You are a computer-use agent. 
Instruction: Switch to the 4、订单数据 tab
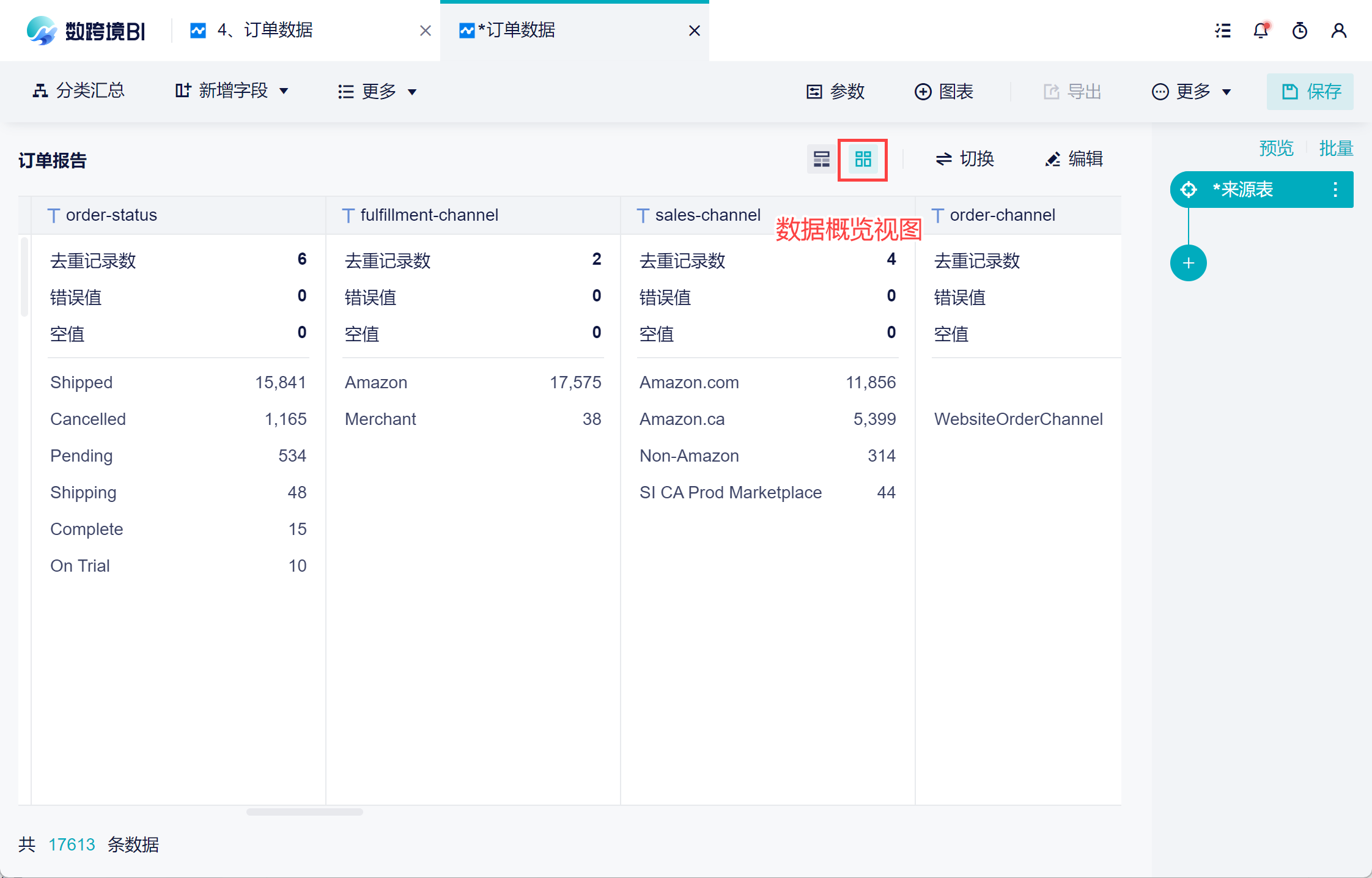click(265, 30)
